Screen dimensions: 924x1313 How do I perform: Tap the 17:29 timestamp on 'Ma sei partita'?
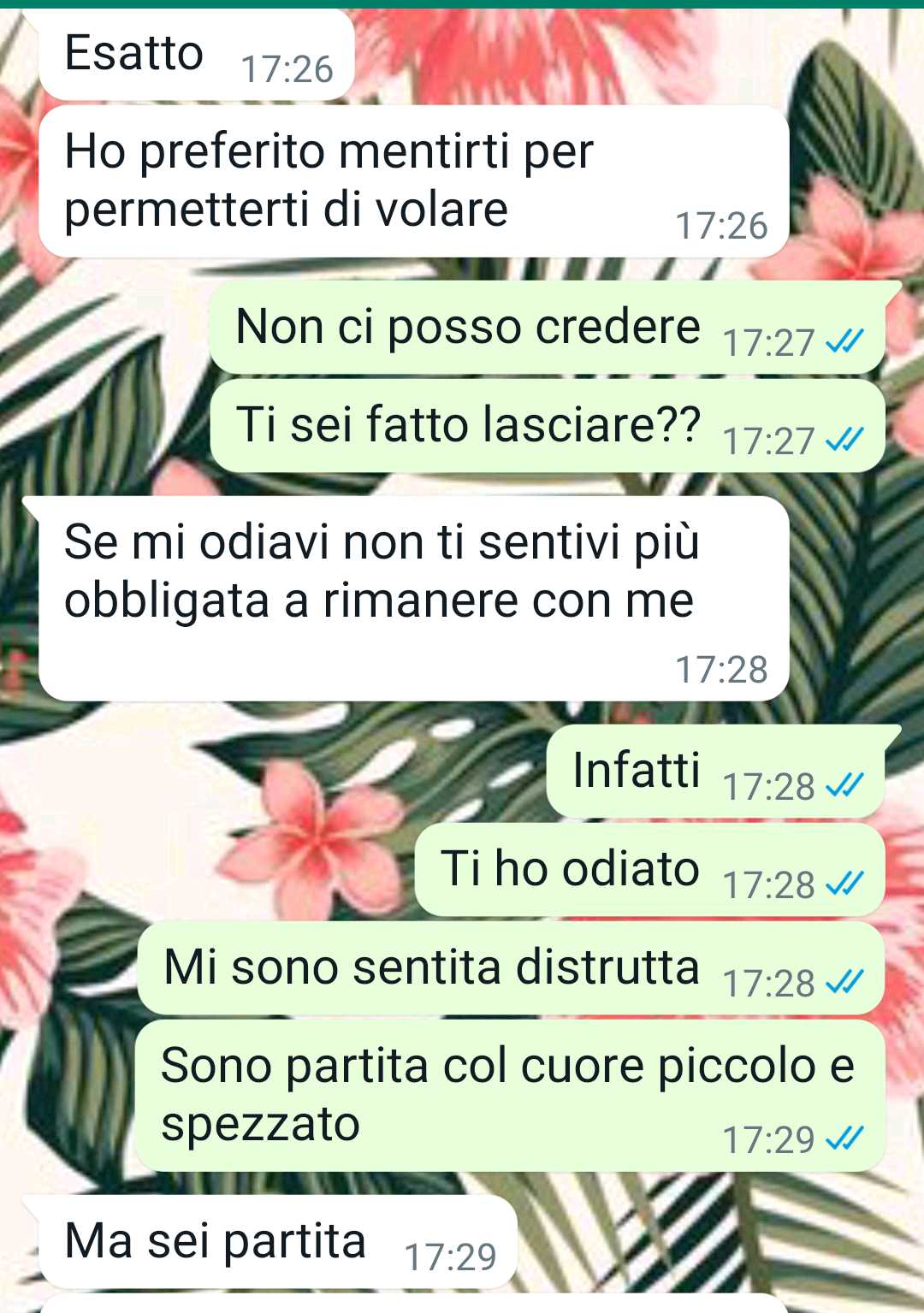click(x=450, y=1257)
